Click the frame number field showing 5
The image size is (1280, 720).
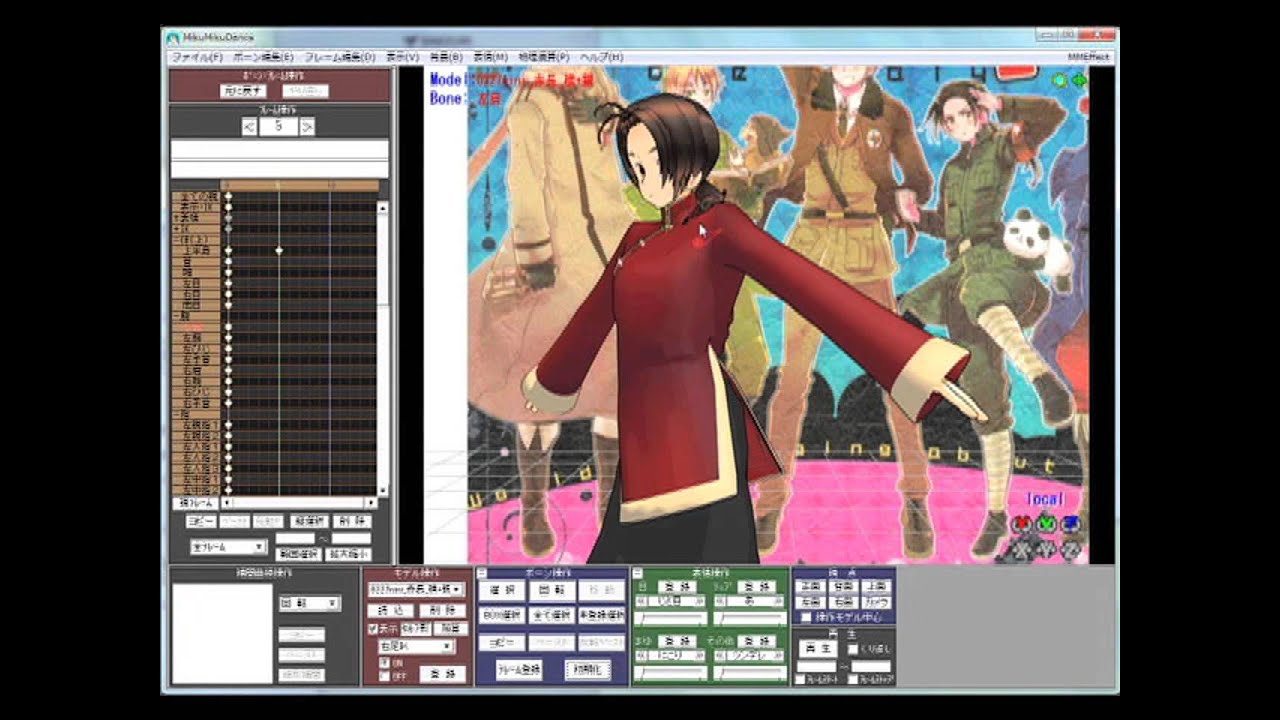point(279,126)
